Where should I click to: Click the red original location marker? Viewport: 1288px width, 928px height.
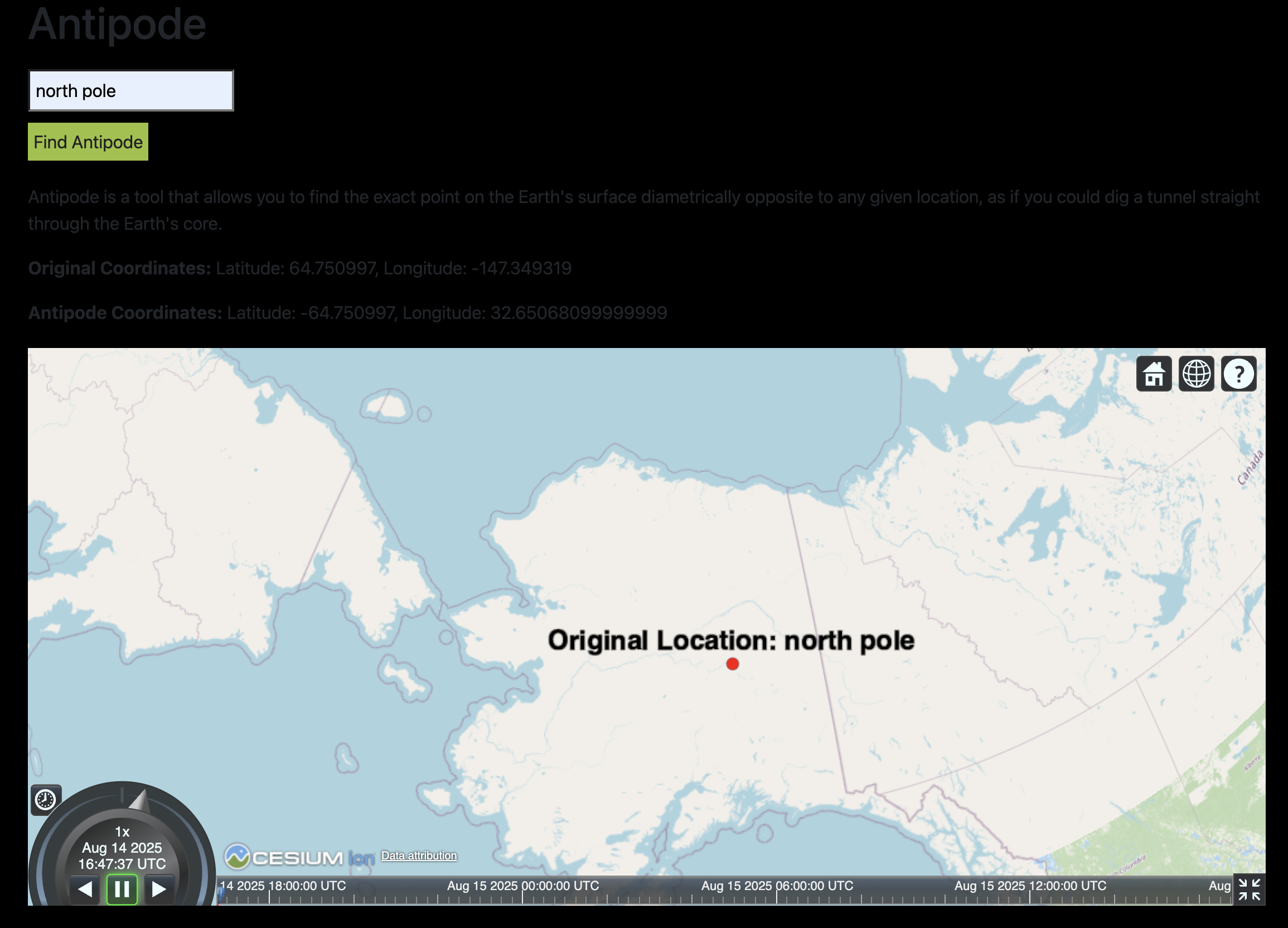732,664
